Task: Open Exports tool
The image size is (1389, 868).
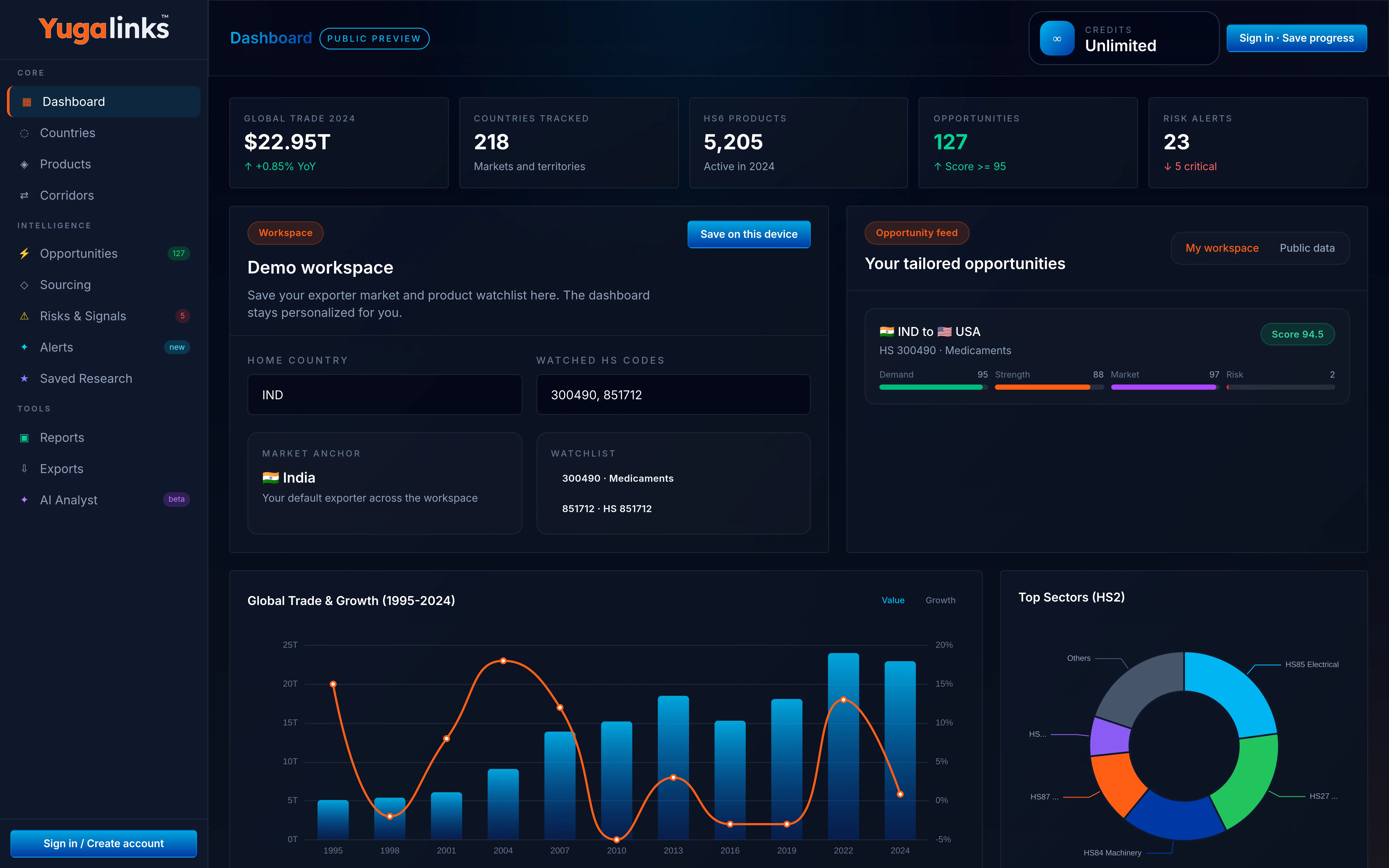Action: click(104, 469)
